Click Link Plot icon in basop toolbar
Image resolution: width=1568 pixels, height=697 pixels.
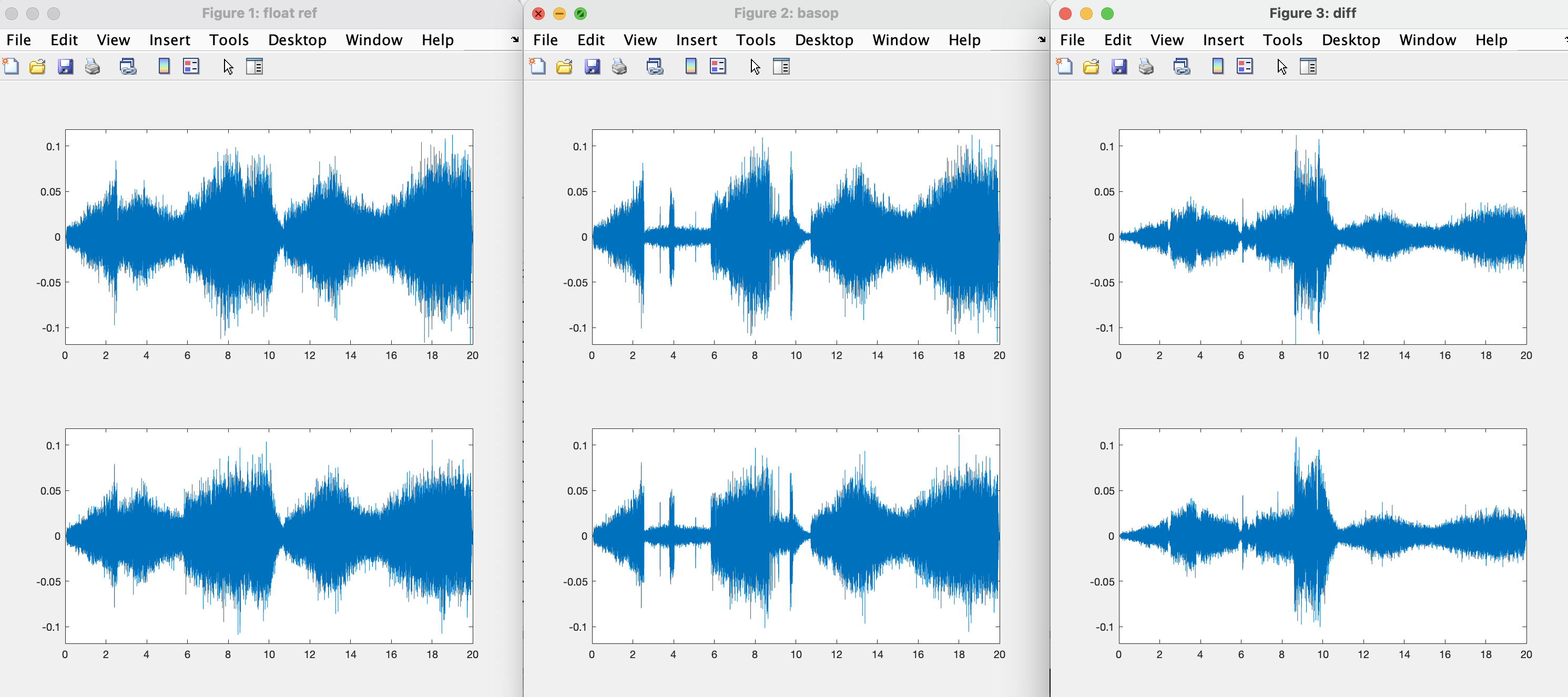tap(654, 66)
